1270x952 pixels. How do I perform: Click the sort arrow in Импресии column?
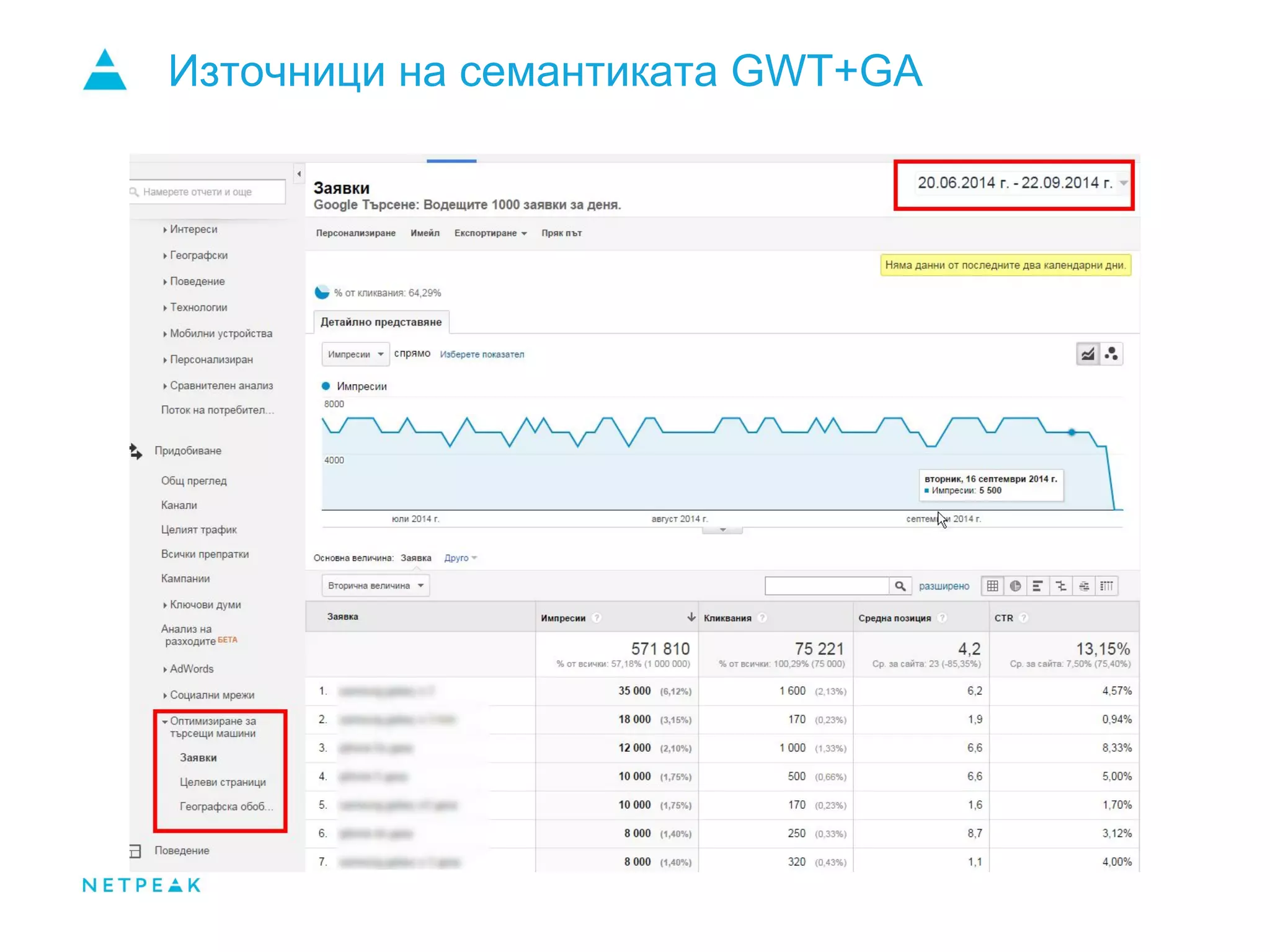(x=691, y=617)
